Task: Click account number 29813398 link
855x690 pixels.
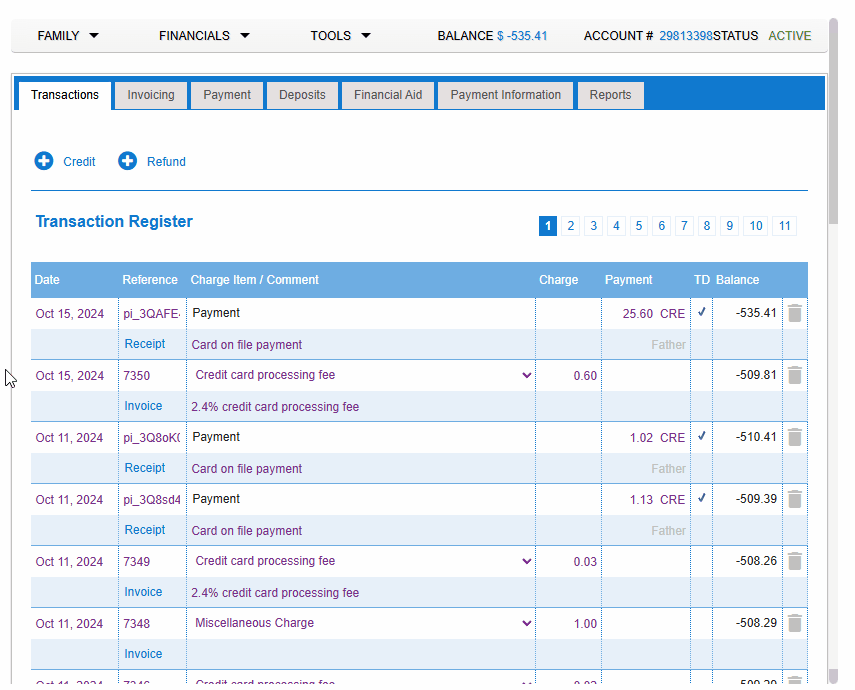Action: coord(685,36)
